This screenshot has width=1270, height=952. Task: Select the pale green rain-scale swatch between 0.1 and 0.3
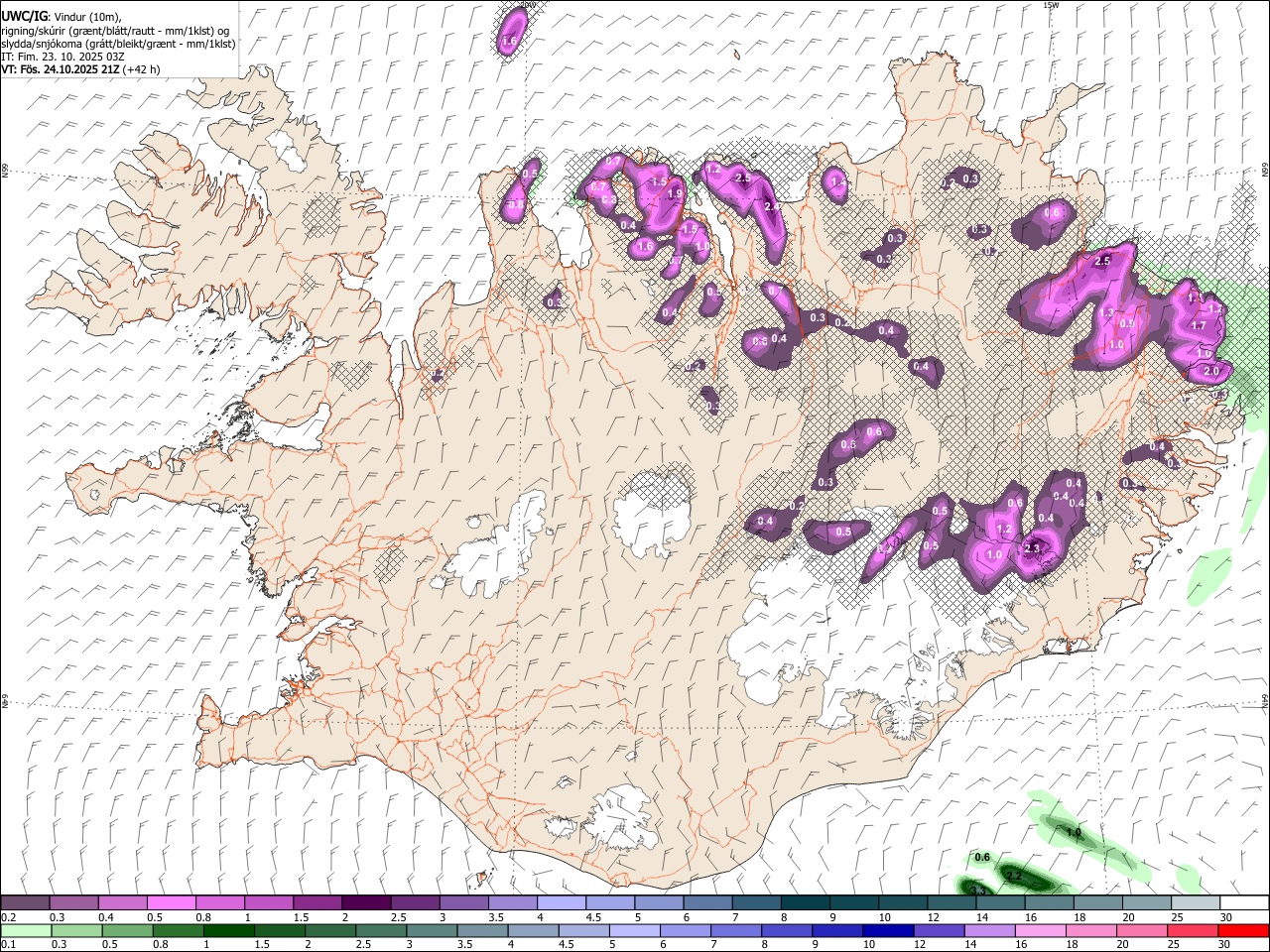pos(25,930)
